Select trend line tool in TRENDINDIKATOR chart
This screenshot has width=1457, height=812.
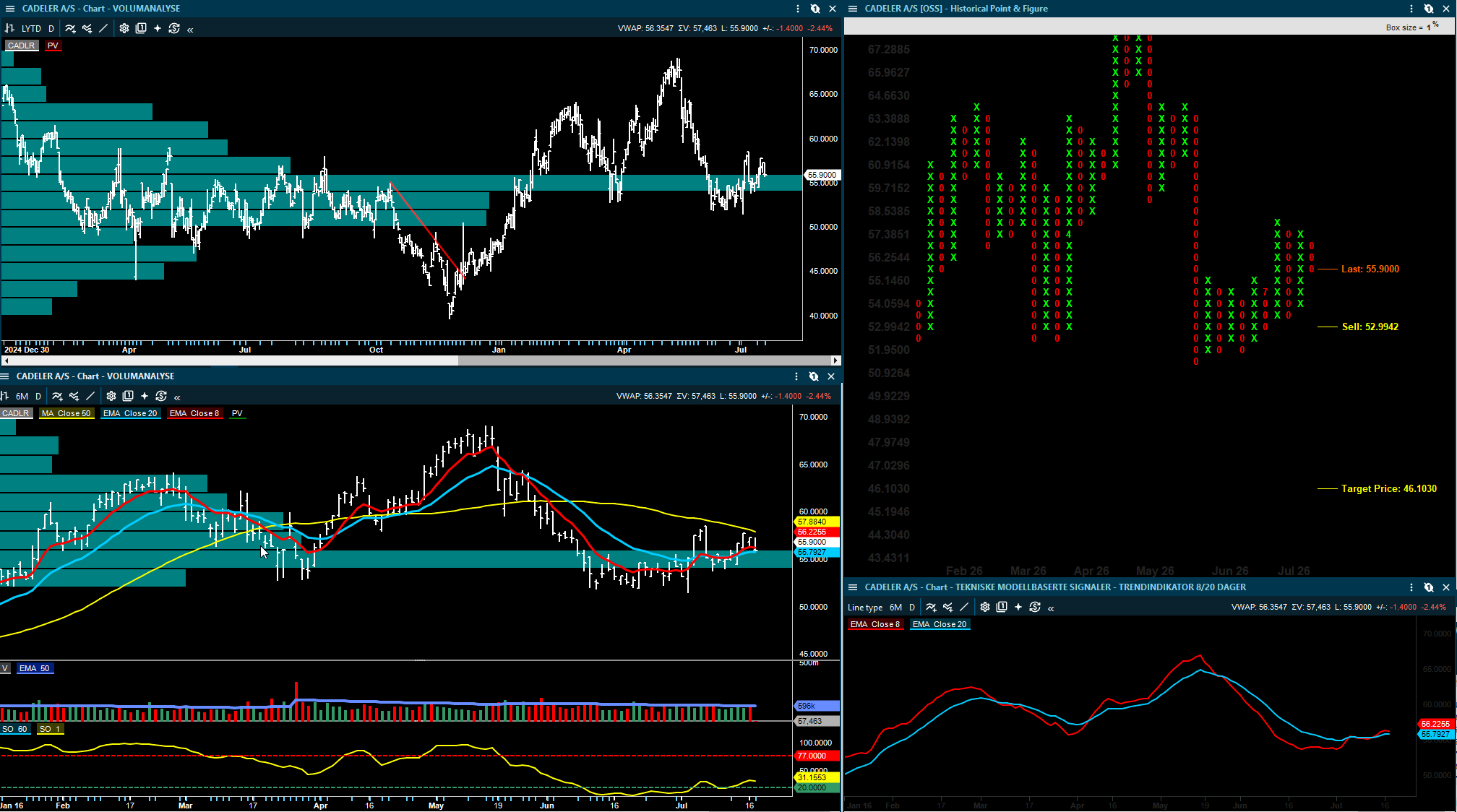pyautogui.click(x=964, y=608)
